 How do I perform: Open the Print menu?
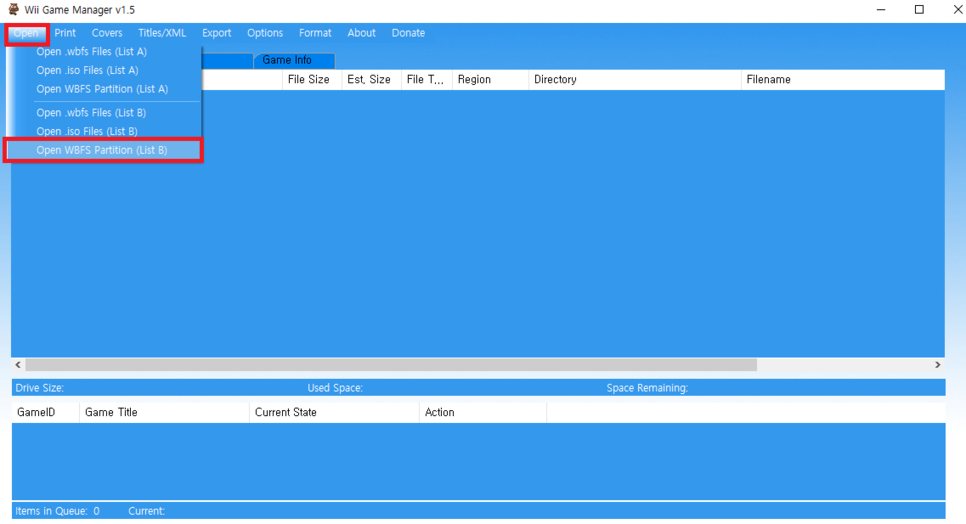(x=65, y=33)
